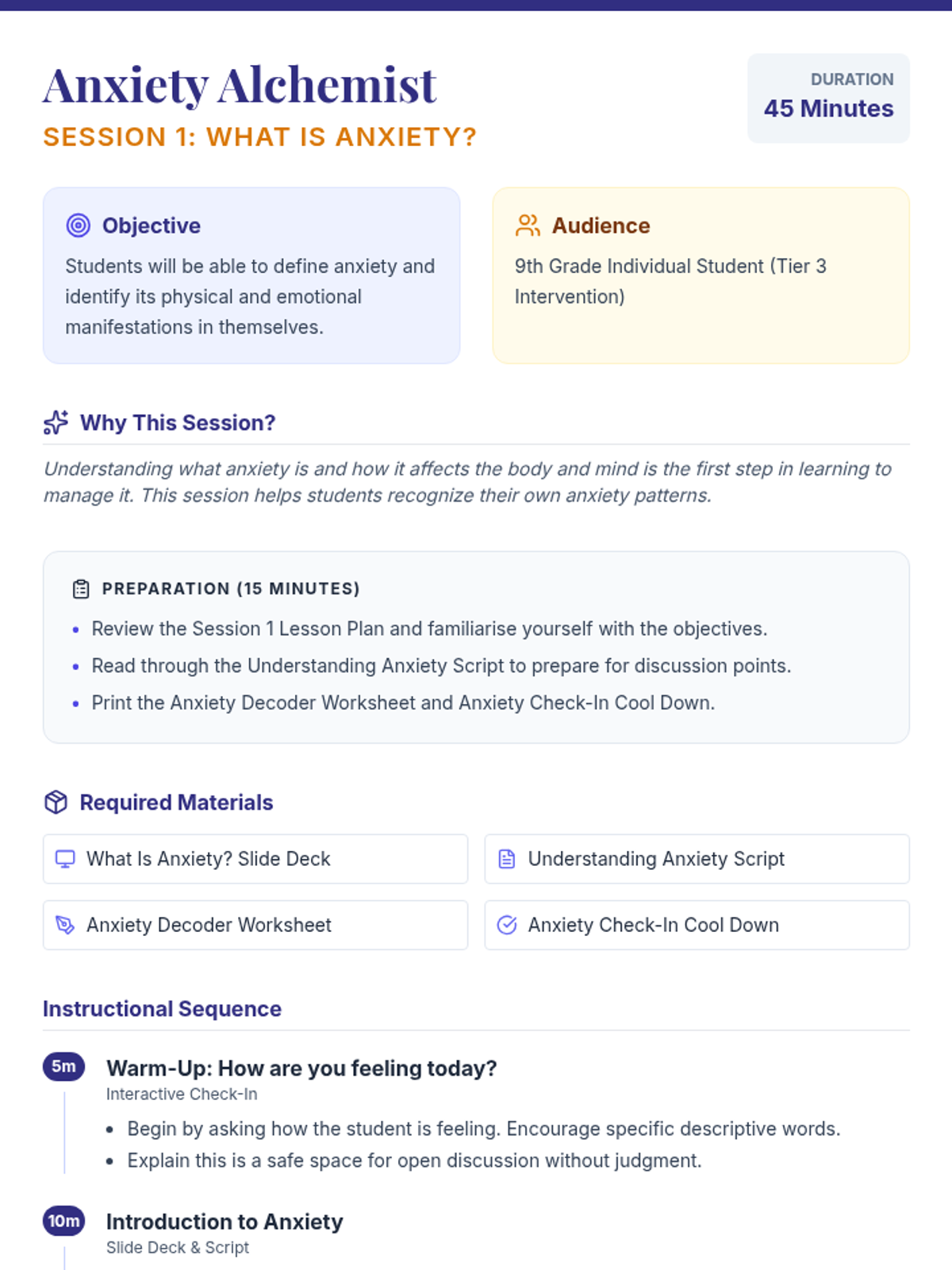Click the 45 Minutes duration badge
952x1270 pixels.
pyautogui.click(x=828, y=98)
